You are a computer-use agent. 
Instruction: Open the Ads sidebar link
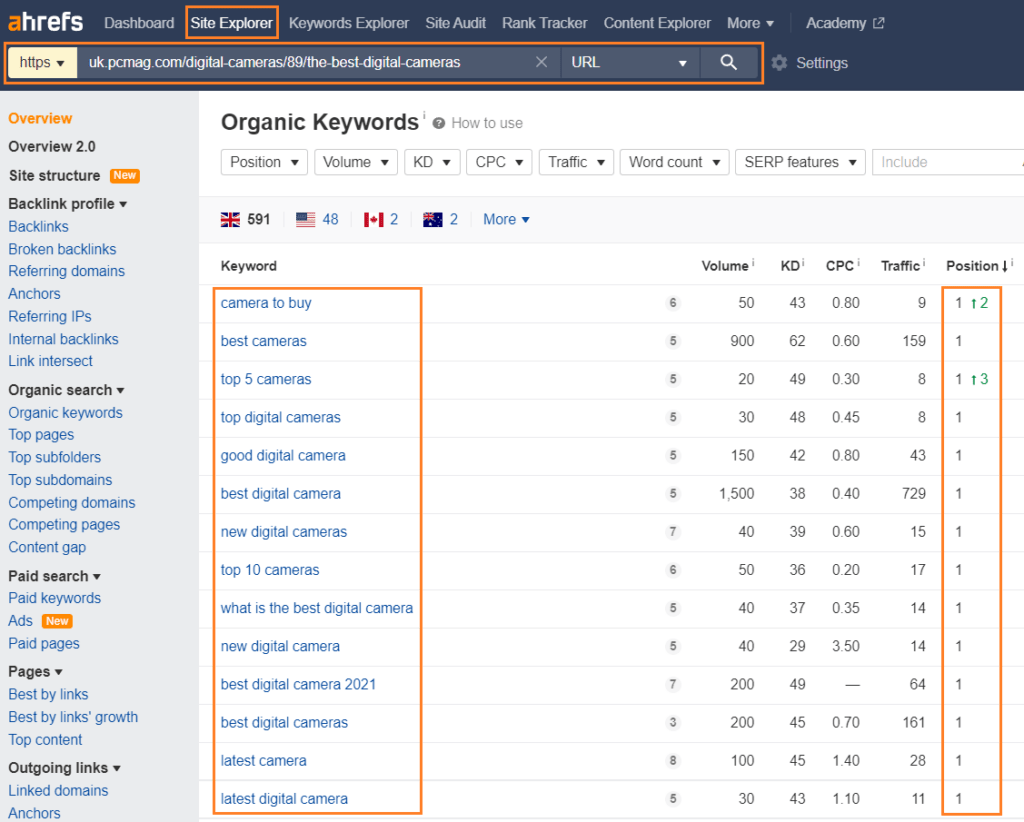[20, 621]
